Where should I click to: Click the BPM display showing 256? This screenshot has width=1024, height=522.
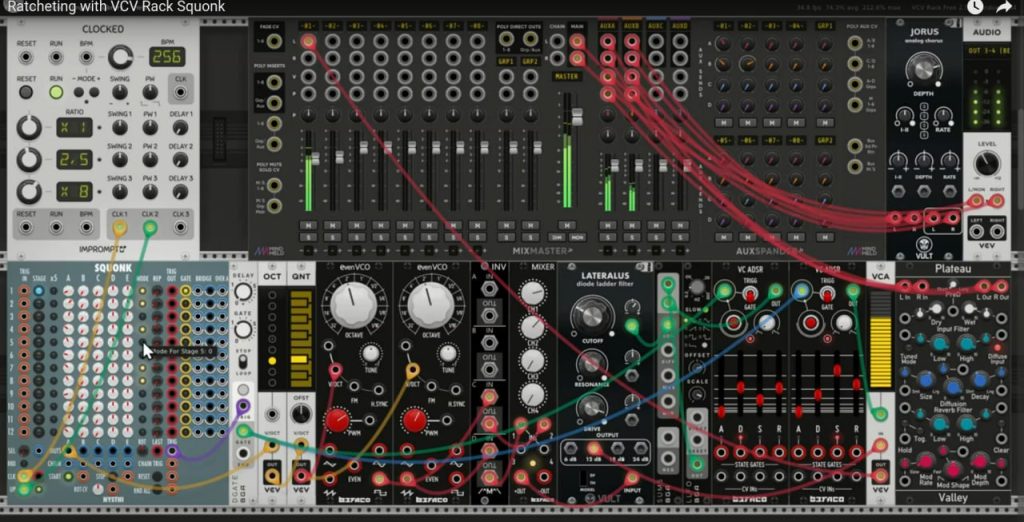click(x=167, y=57)
